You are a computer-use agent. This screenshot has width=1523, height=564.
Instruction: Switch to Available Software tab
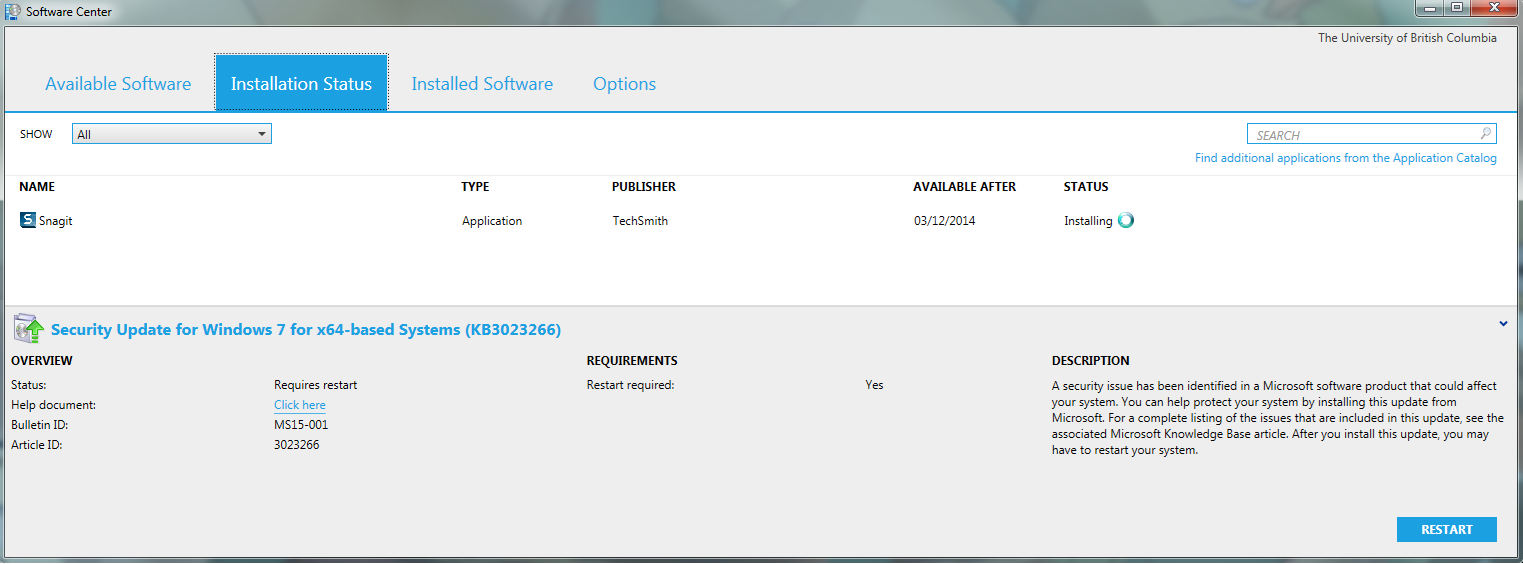tap(118, 84)
